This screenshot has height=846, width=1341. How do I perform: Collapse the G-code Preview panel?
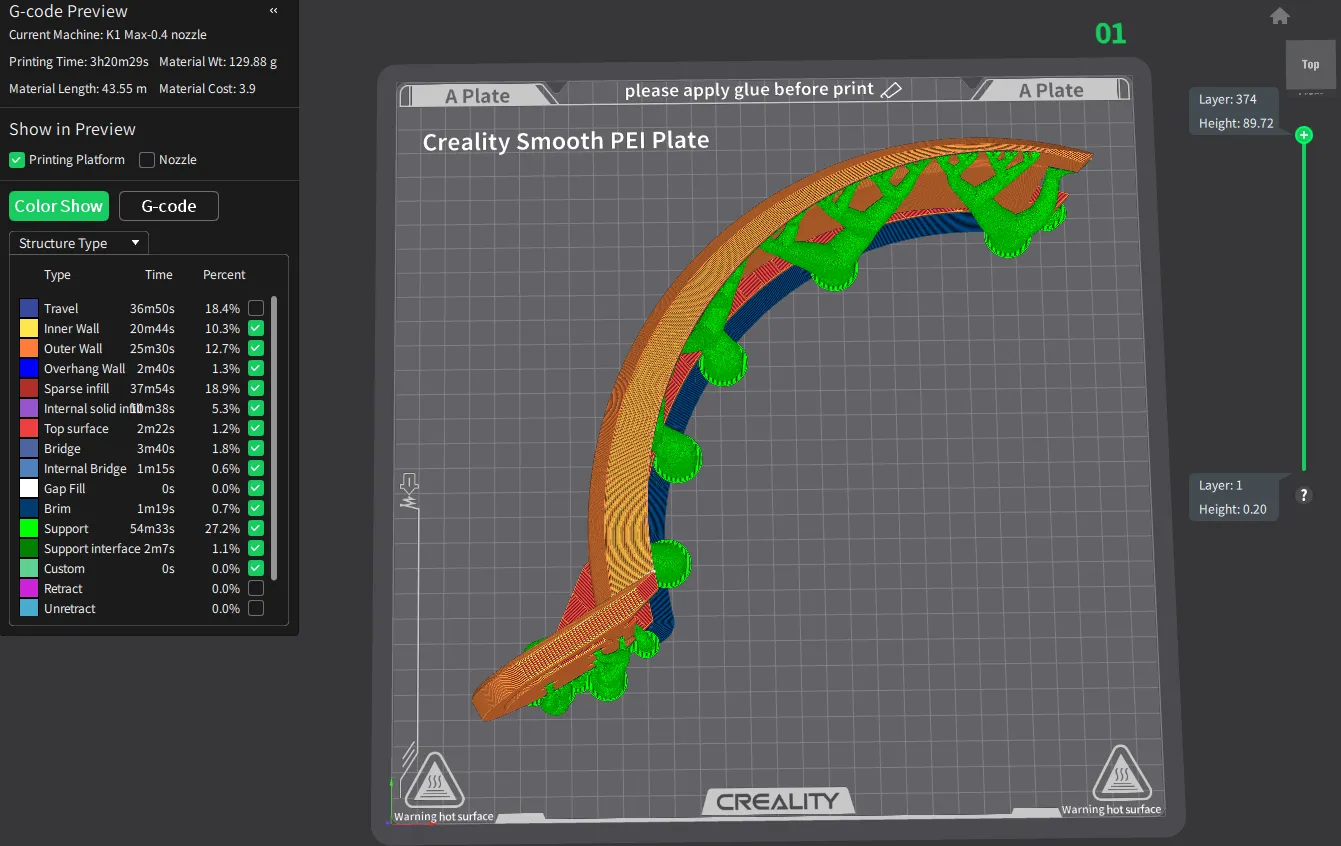tap(274, 11)
